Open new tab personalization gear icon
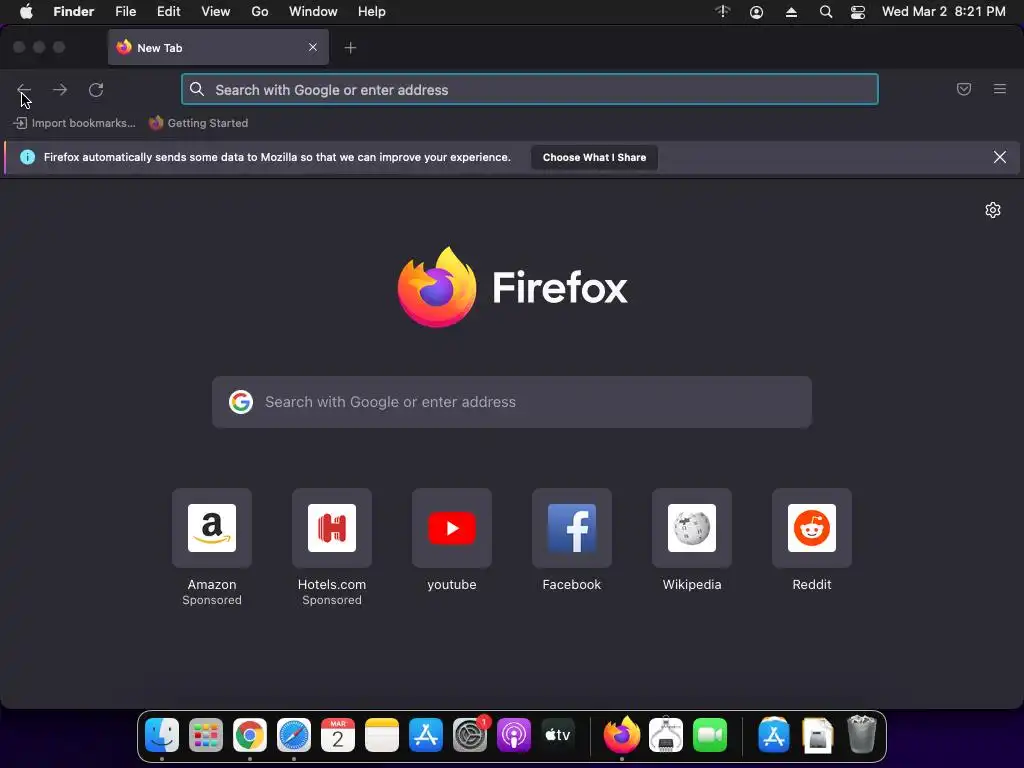The height and width of the screenshot is (768, 1024). click(993, 210)
